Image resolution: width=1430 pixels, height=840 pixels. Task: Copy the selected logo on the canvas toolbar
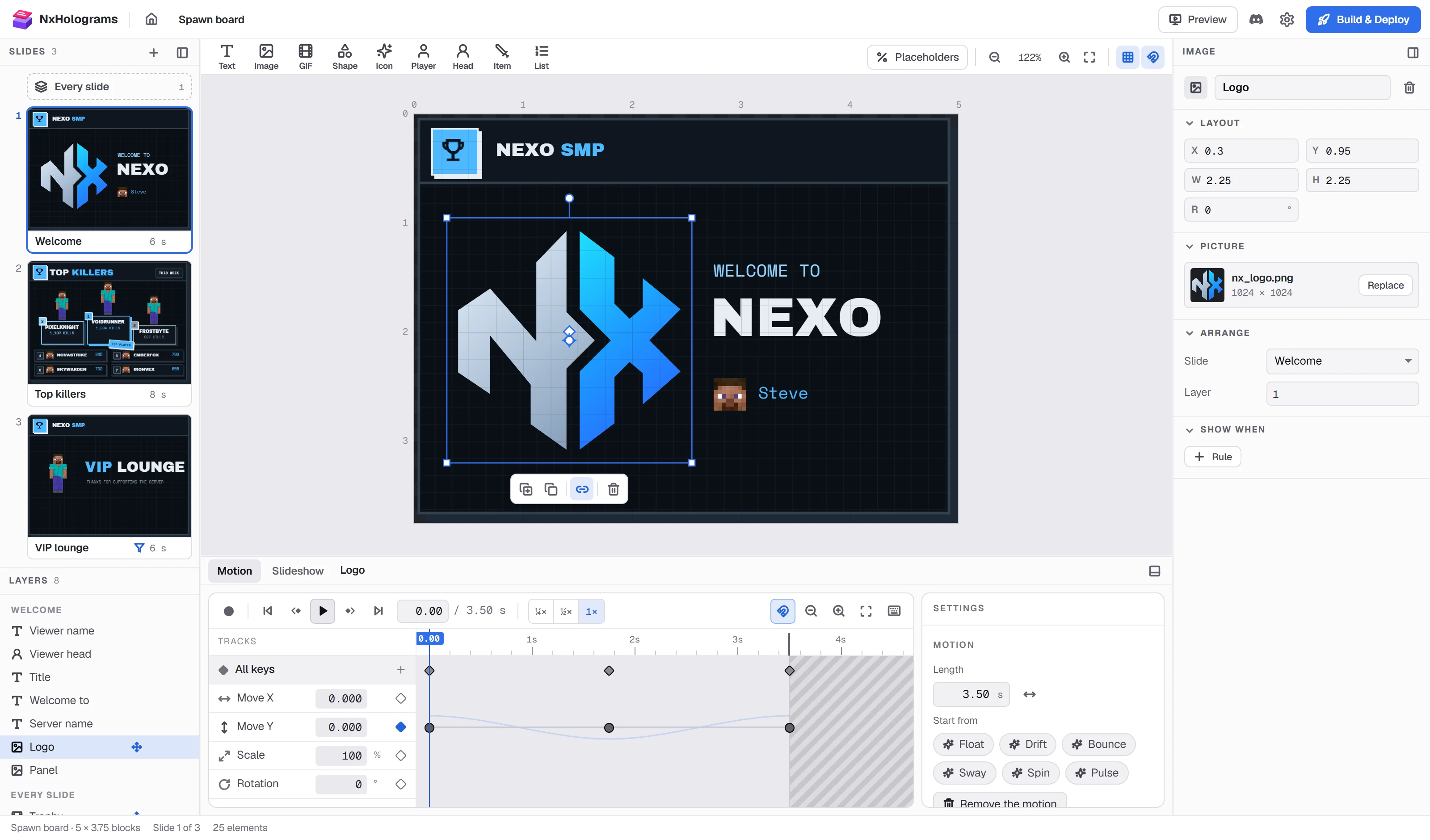click(551, 489)
